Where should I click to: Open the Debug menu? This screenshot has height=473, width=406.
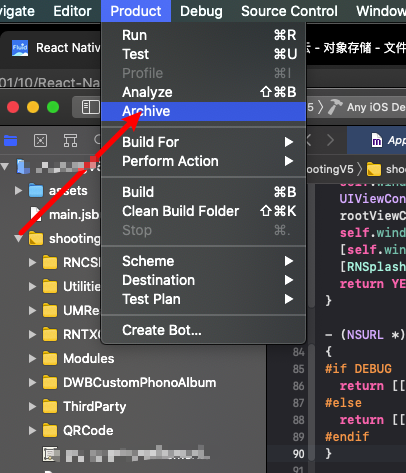(x=201, y=11)
